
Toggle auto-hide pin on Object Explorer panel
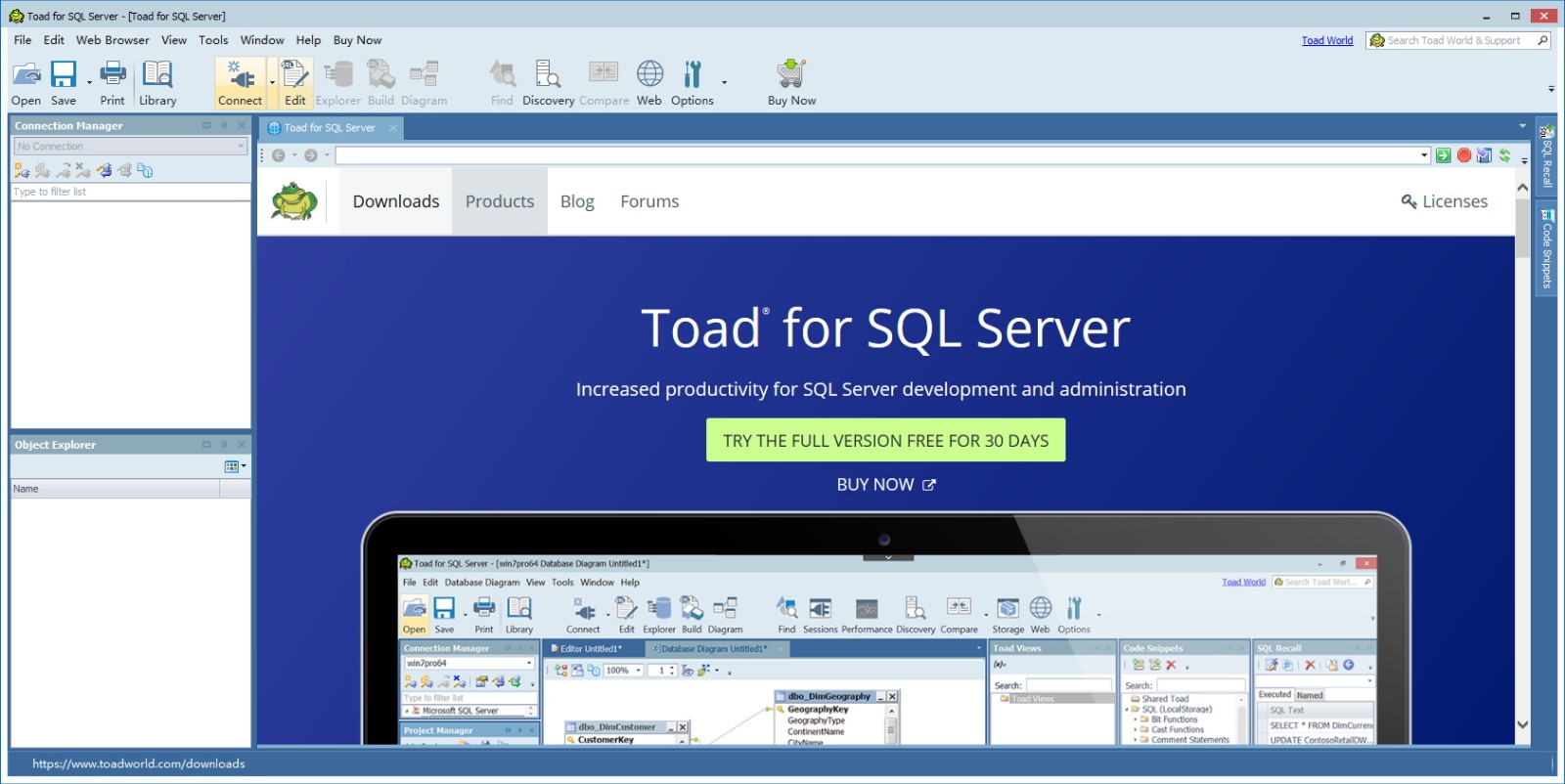tap(224, 445)
